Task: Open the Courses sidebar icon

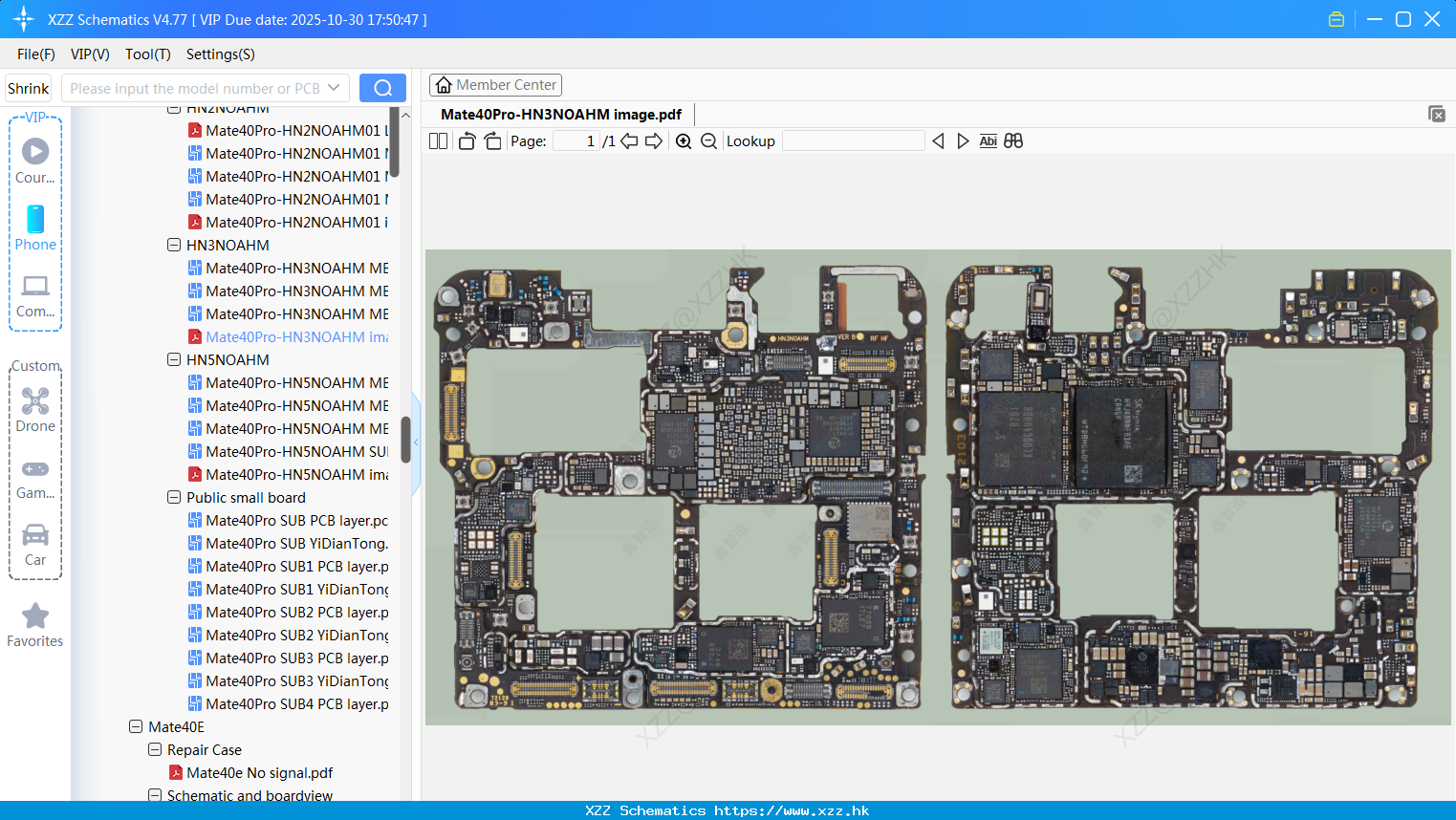Action: (35, 162)
